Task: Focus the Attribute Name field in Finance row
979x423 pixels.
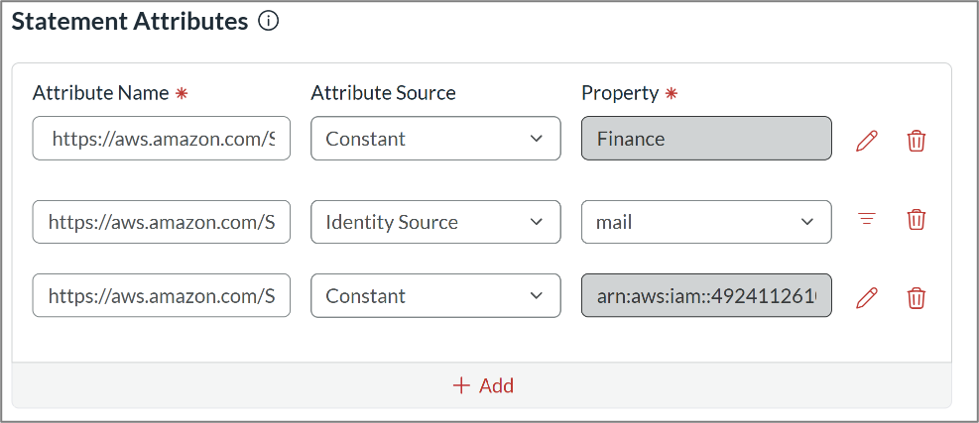Action: (x=161, y=138)
